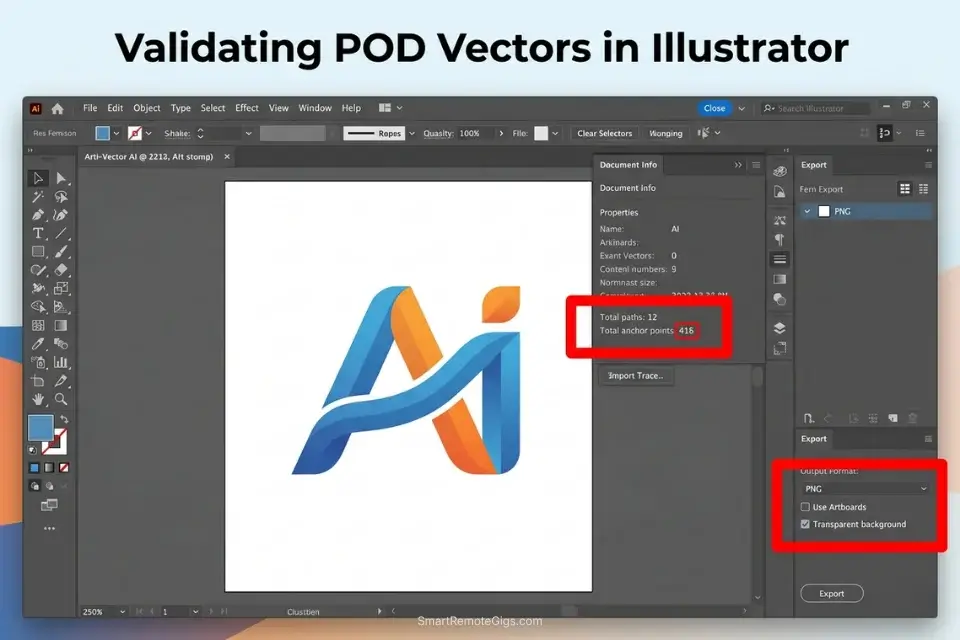Image resolution: width=960 pixels, height=640 pixels.
Task: Set color mode to solid Color
Action: tap(34, 468)
